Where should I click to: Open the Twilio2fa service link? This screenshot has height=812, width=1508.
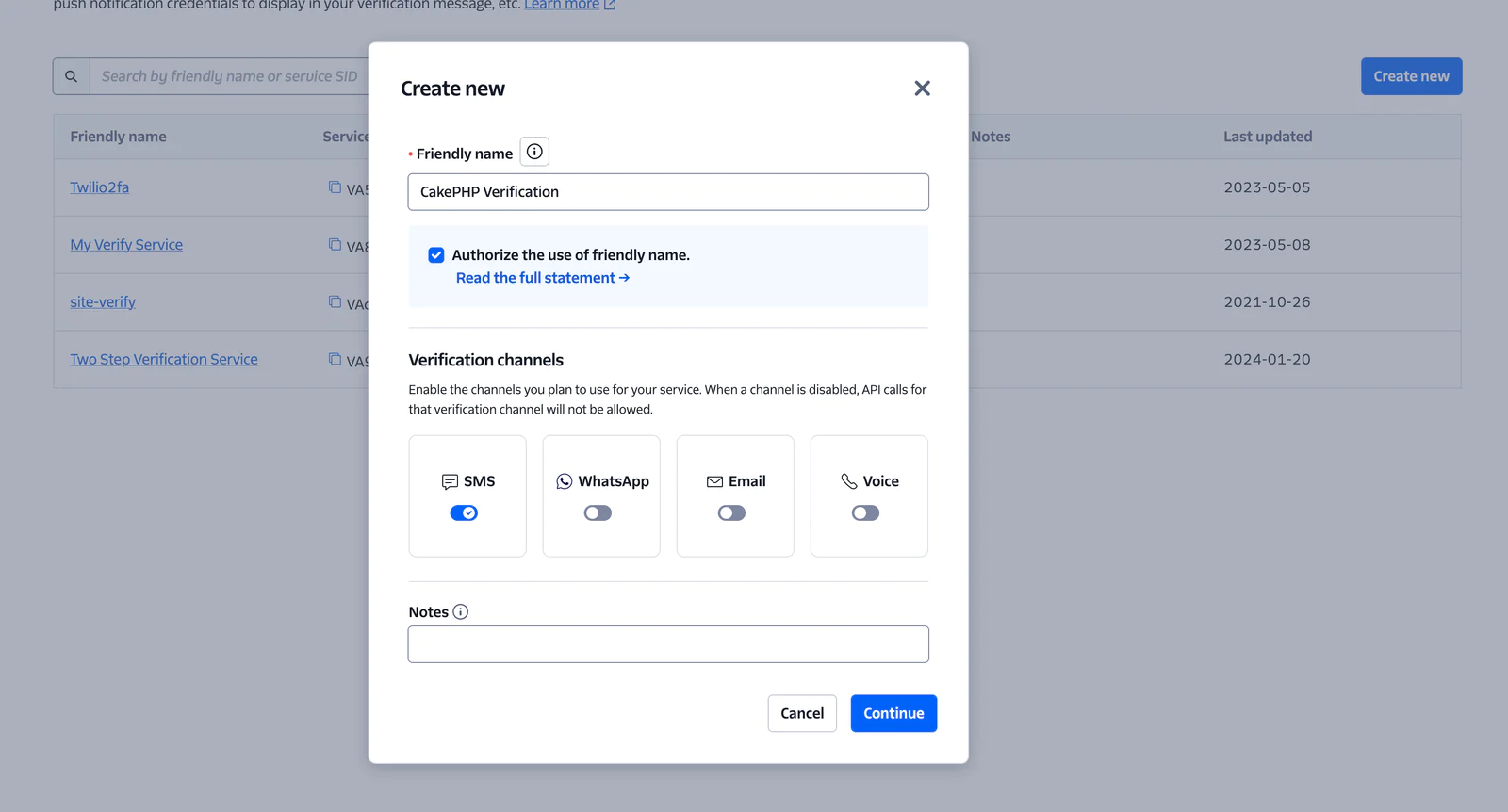click(99, 187)
